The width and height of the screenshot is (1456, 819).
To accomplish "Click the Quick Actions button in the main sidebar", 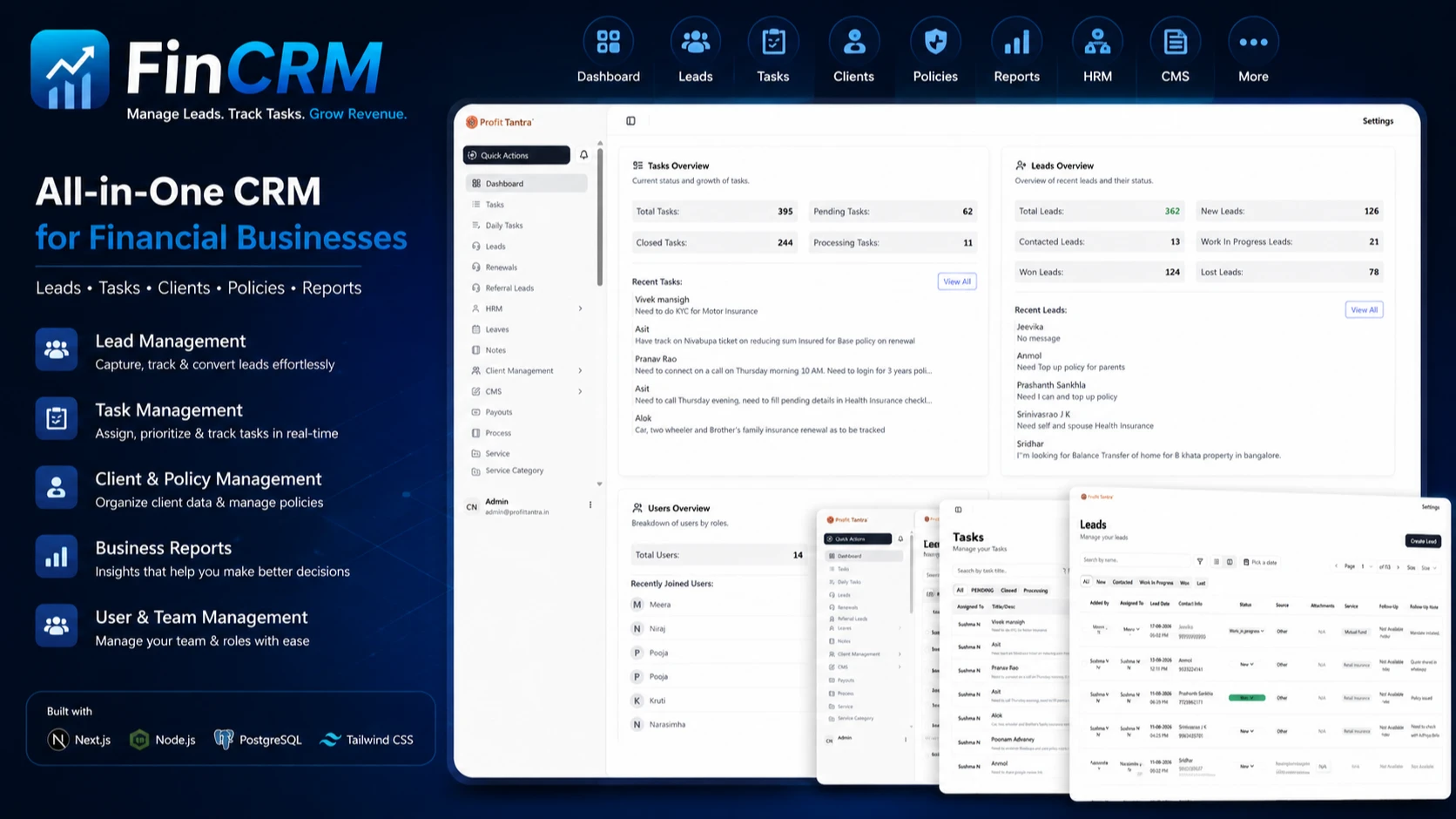I will pyautogui.click(x=516, y=155).
